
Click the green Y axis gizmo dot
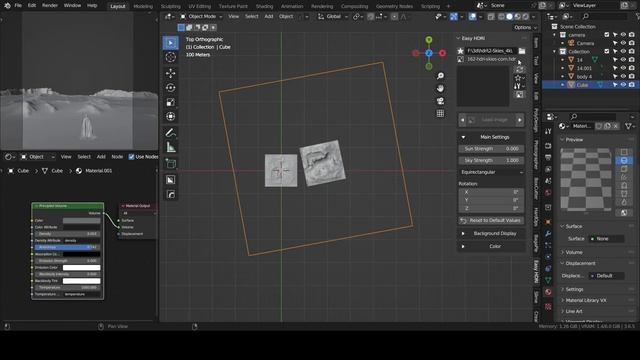point(429,40)
